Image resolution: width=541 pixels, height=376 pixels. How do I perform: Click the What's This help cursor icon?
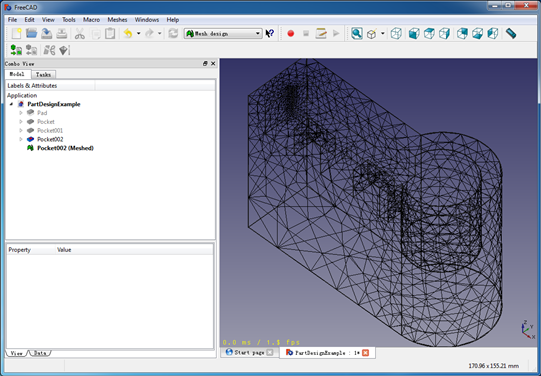tap(270, 33)
